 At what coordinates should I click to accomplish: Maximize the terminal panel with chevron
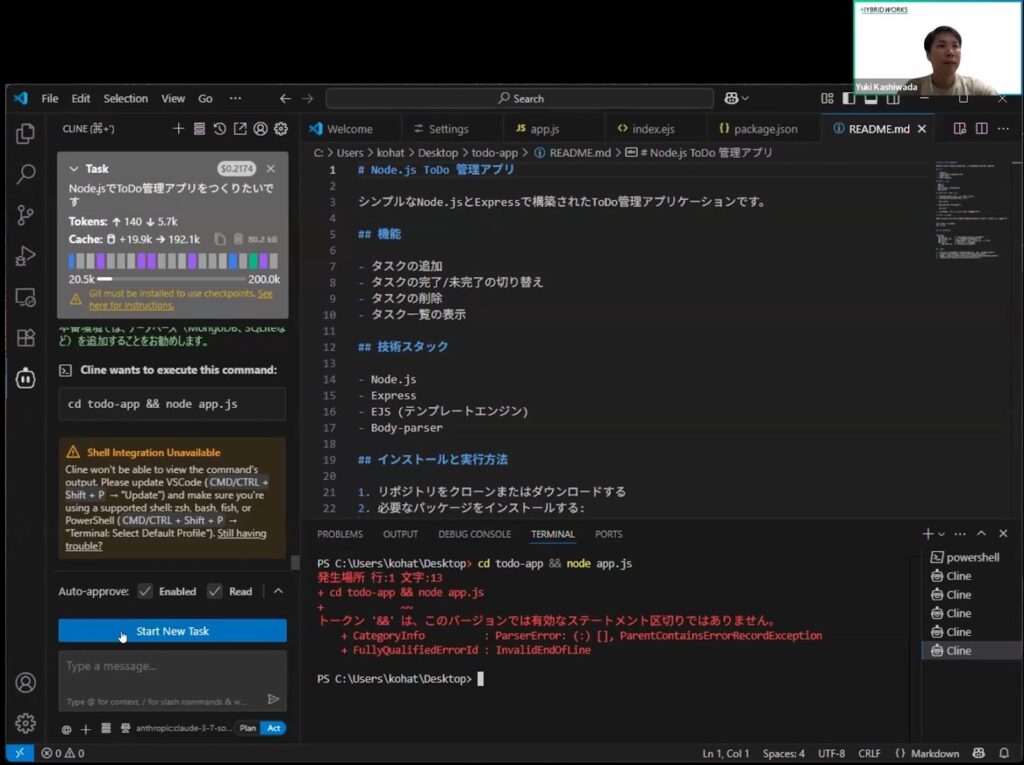[x=982, y=534]
